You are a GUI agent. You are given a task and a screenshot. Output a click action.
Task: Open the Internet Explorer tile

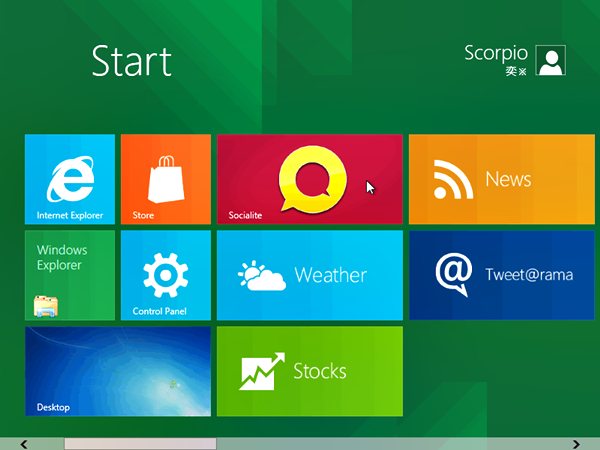pyautogui.click(x=70, y=179)
